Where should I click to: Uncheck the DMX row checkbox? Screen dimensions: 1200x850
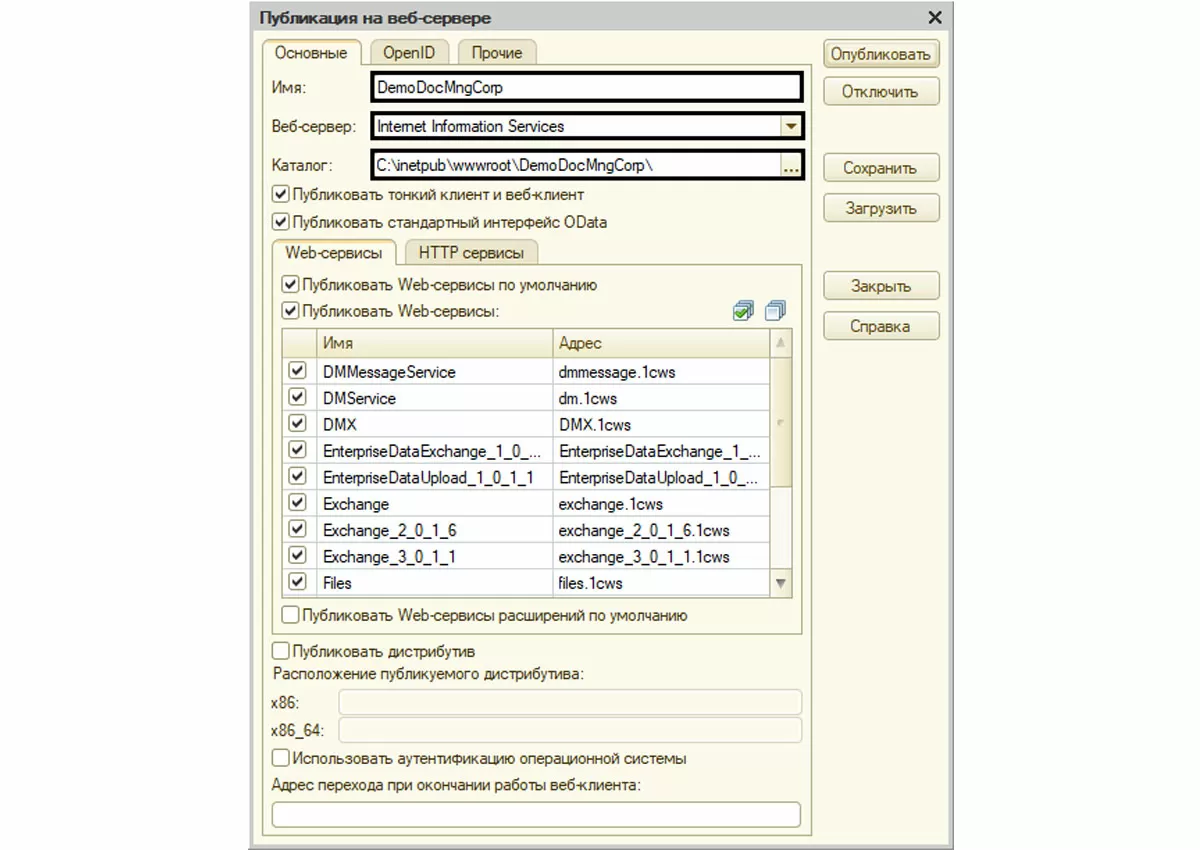coord(297,424)
